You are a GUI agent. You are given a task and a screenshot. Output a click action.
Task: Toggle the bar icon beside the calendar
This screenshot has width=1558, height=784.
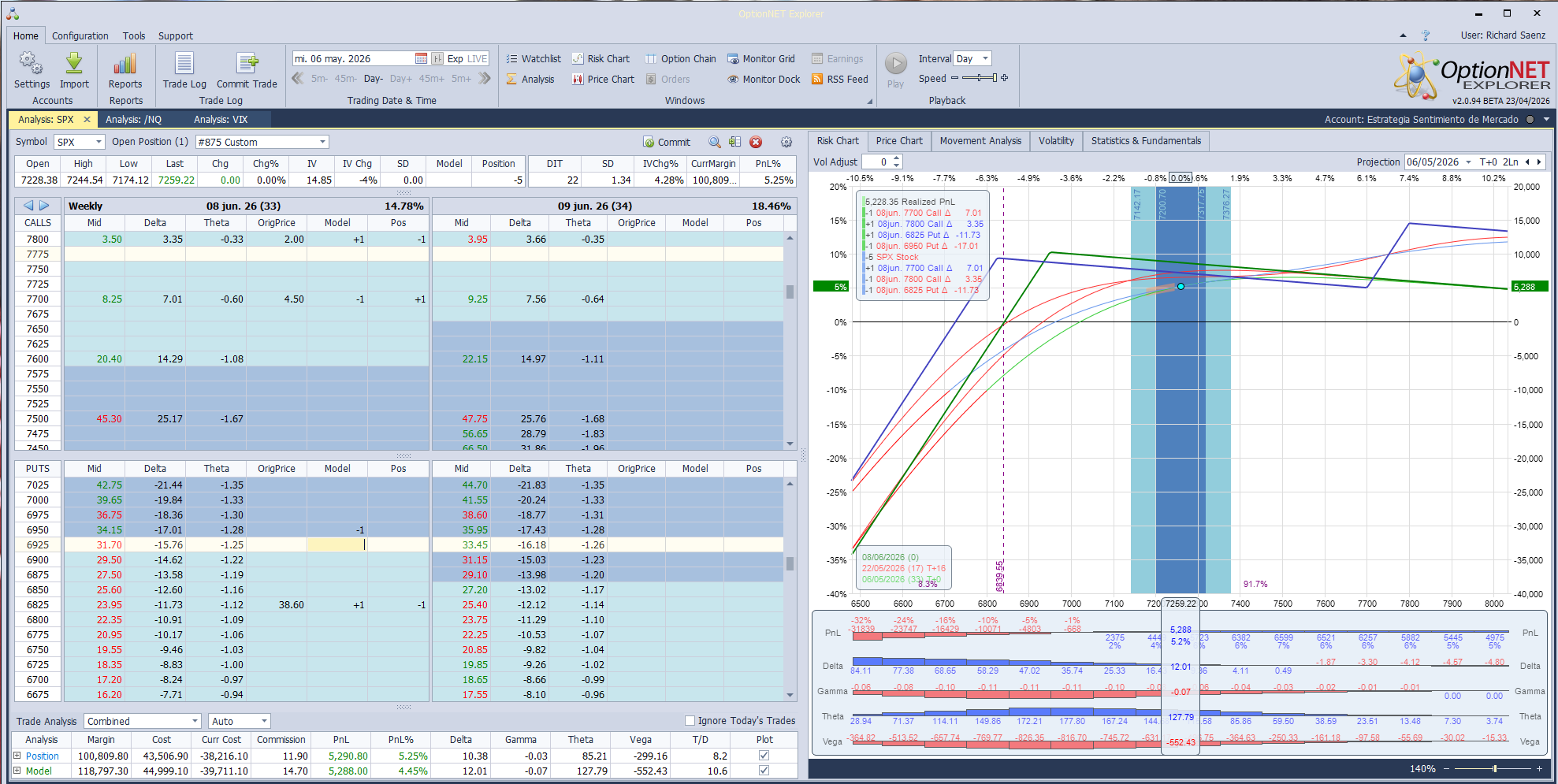pyautogui.click(x=437, y=59)
